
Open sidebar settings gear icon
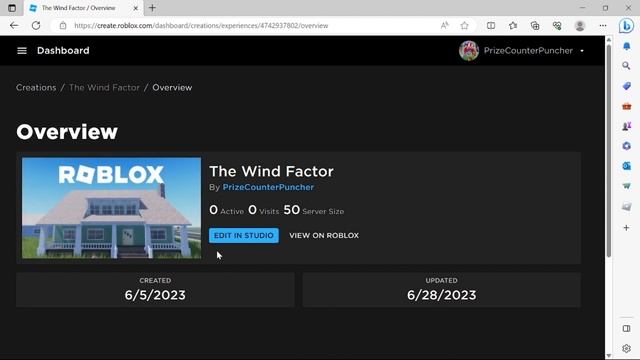click(627, 349)
